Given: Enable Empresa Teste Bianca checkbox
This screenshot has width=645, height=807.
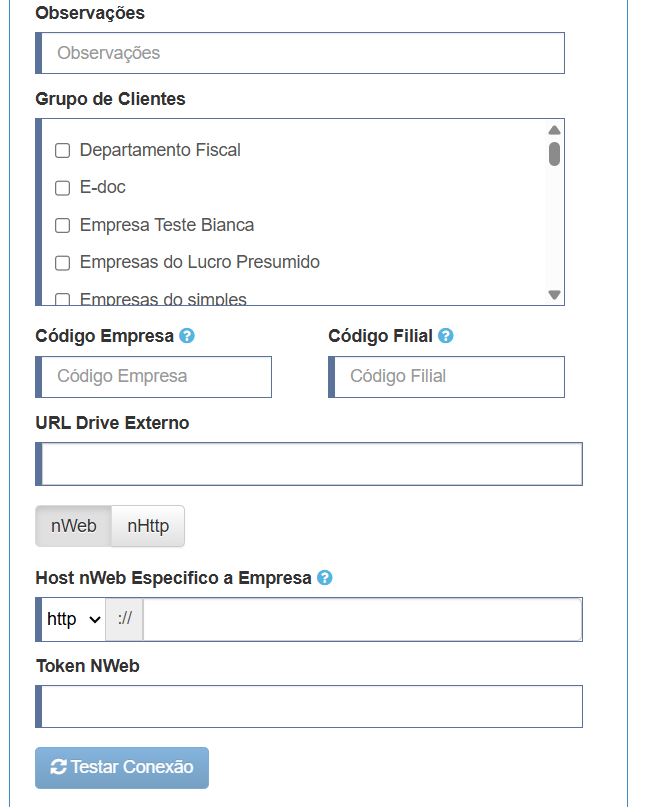Looking at the screenshot, I should [62, 225].
